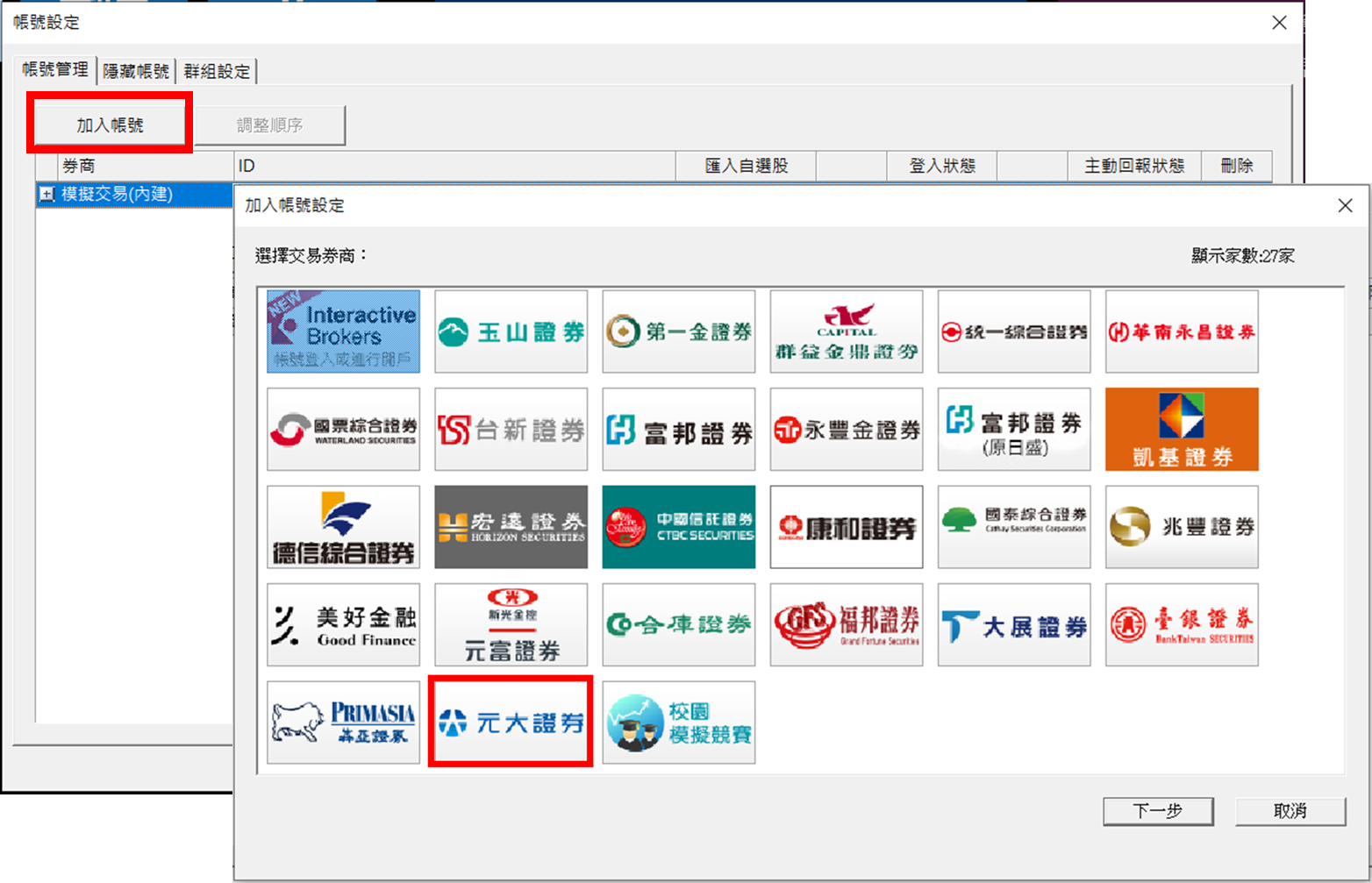Open the 群組設定 tab
1372x883 pixels.
[x=217, y=72]
